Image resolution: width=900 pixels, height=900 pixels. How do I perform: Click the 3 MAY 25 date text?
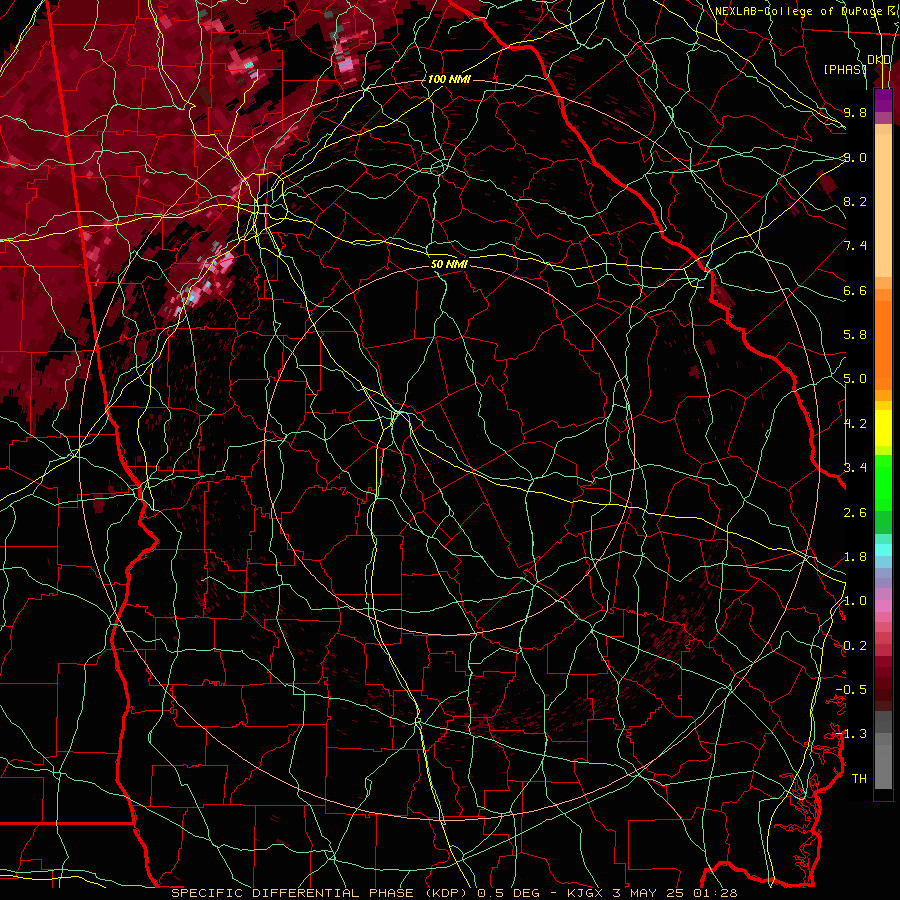650,893
